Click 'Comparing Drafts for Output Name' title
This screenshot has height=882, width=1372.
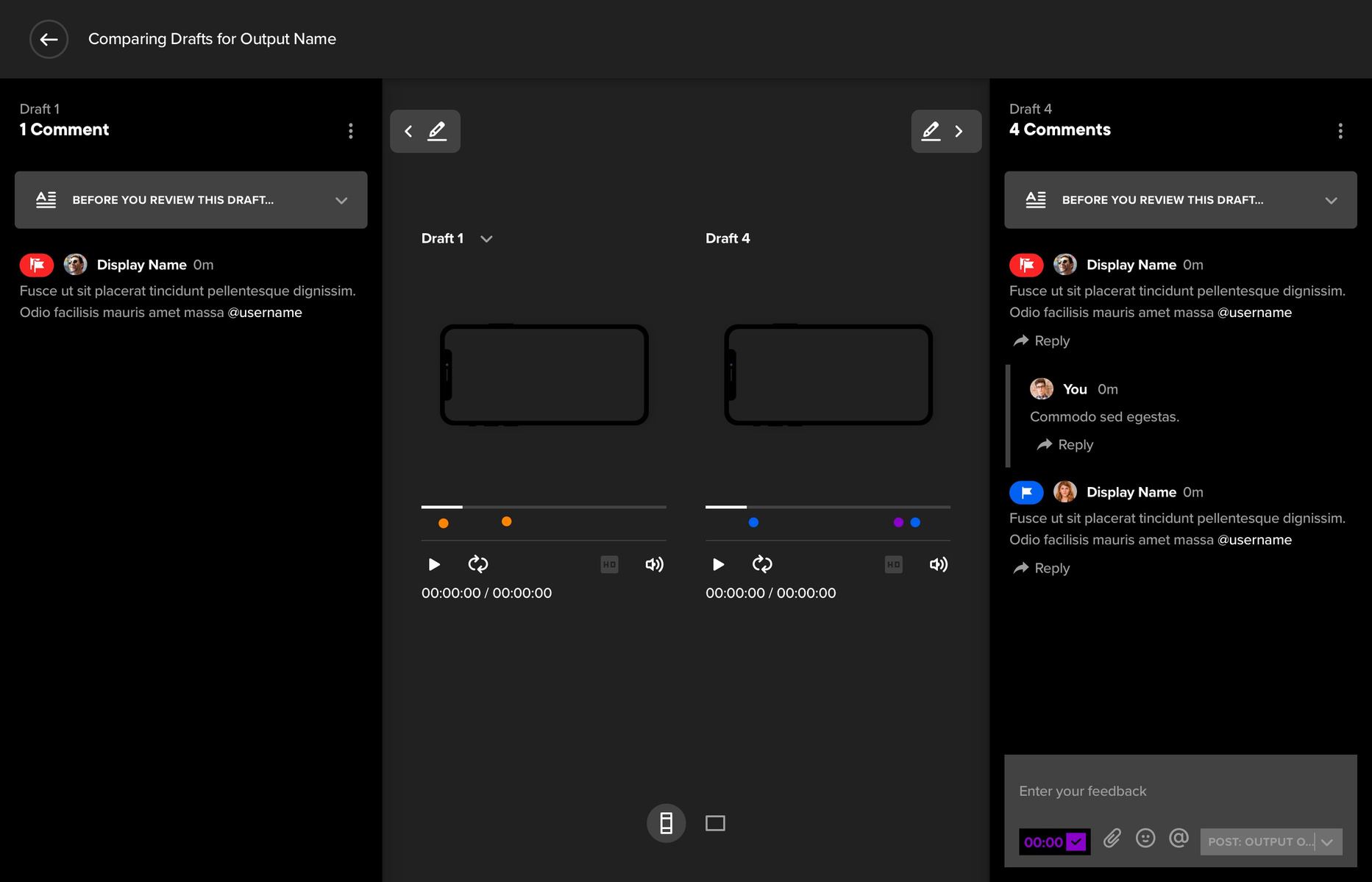pos(212,39)
